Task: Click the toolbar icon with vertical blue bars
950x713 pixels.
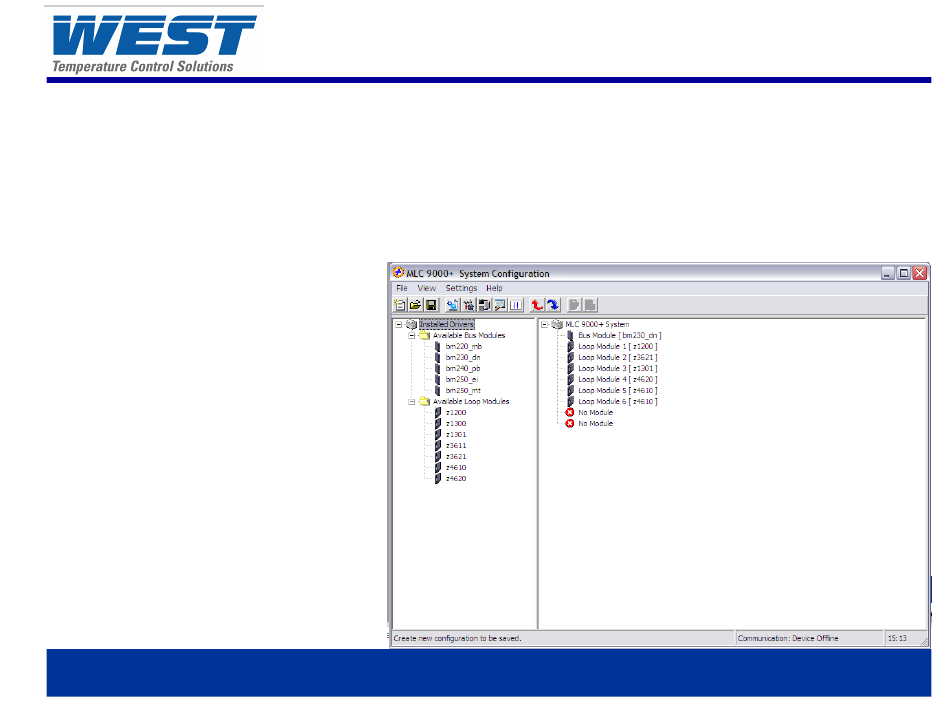Action: 516,305
